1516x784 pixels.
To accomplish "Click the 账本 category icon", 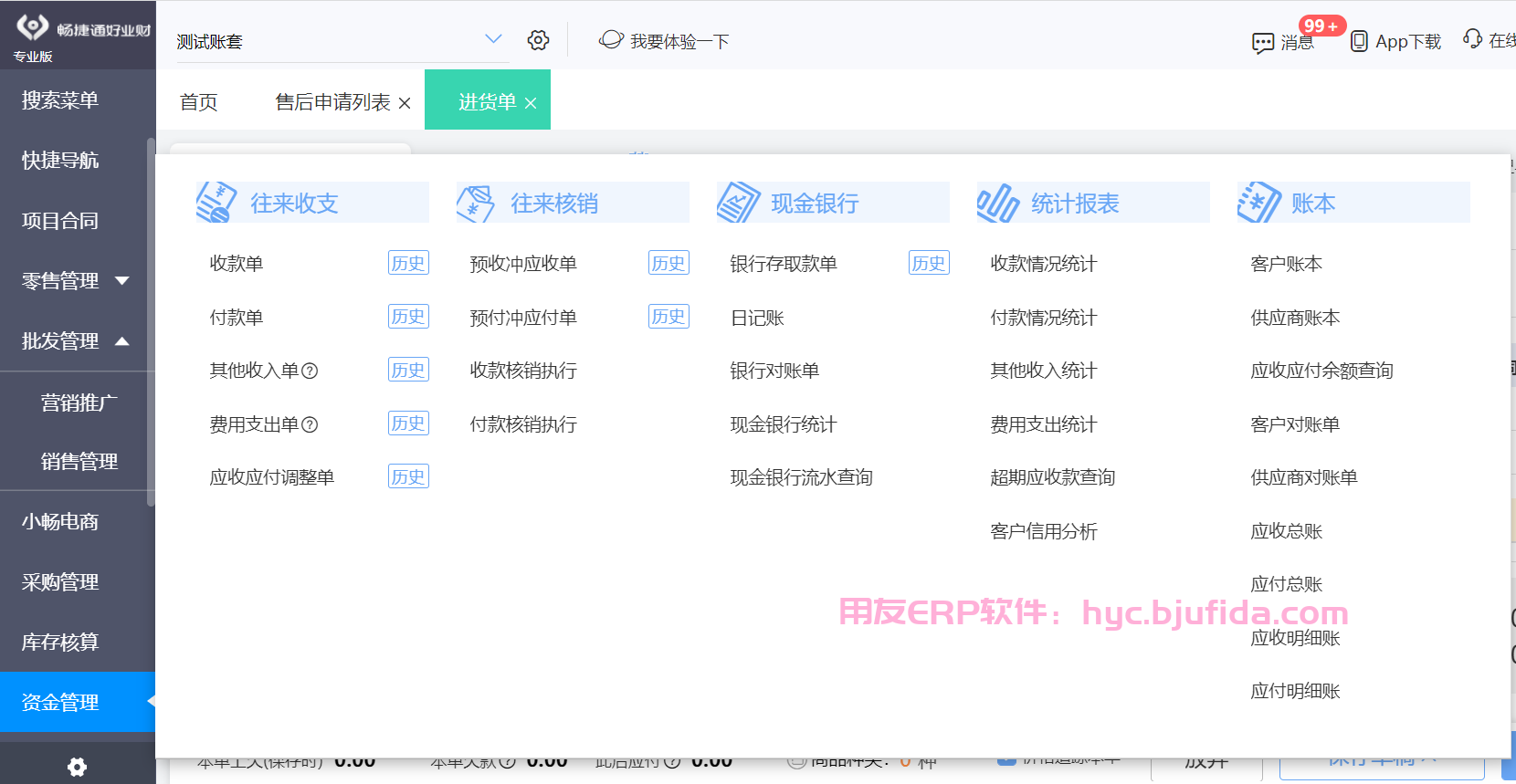I will point(1259,202).
